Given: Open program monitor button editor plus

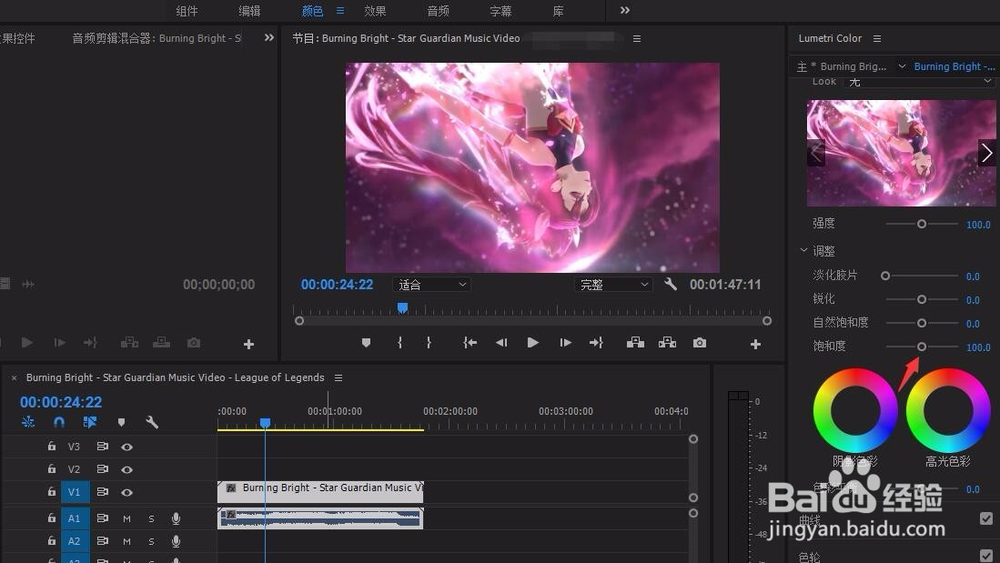Looking at the screenshot, I should 756,344.
